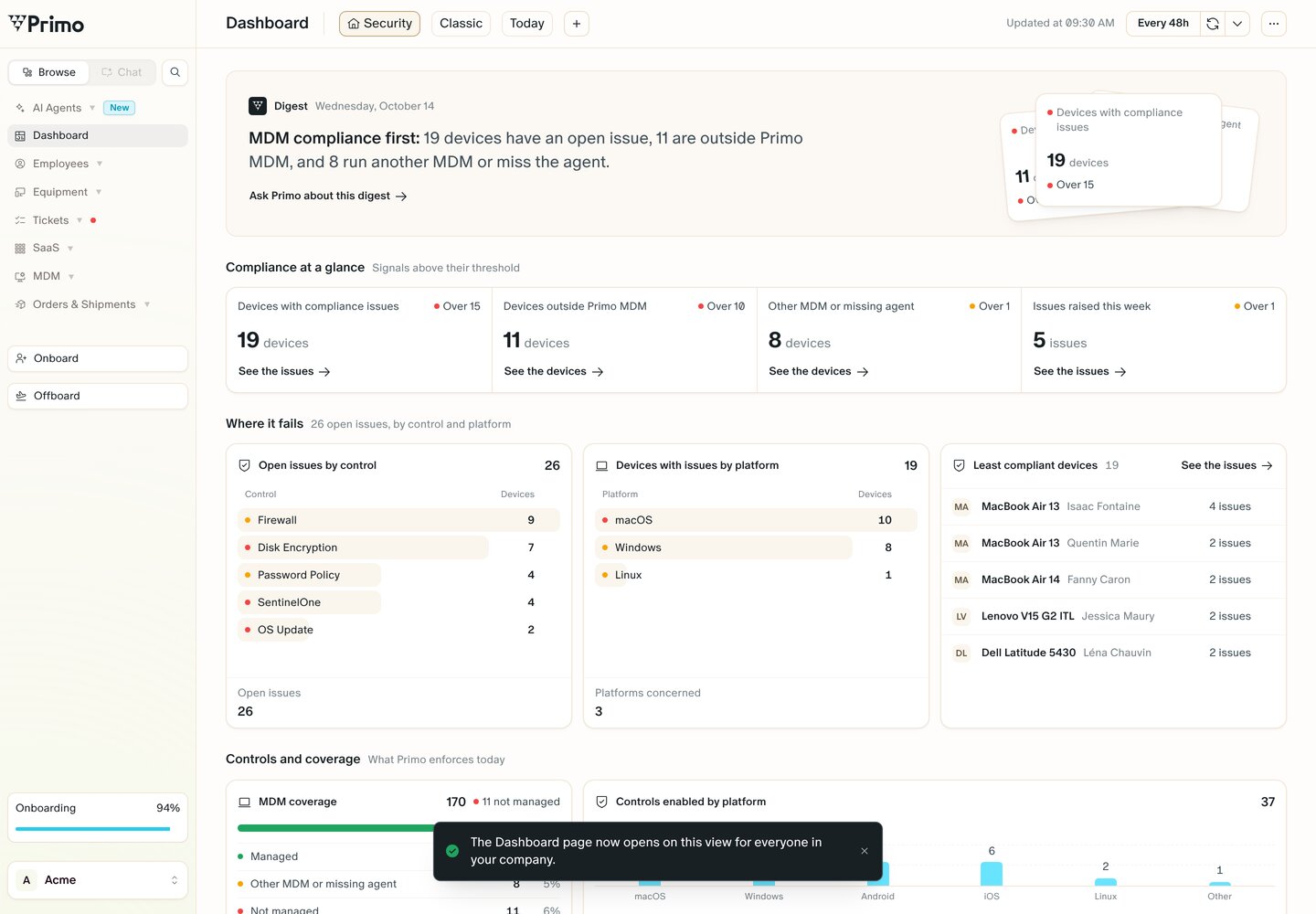Image resolution: width=1316 pixels, height=914 pixels.
Task: Expand the Employees menu
Action: click(x=100, y=164)
